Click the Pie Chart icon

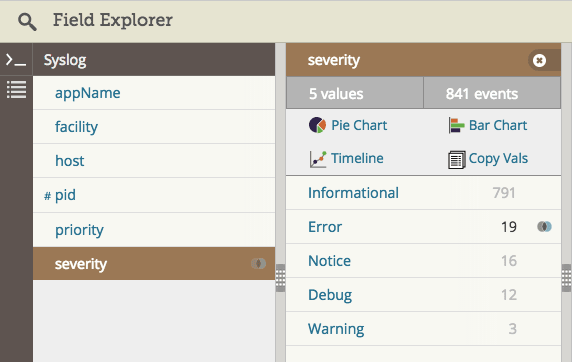tap(317, 125)
